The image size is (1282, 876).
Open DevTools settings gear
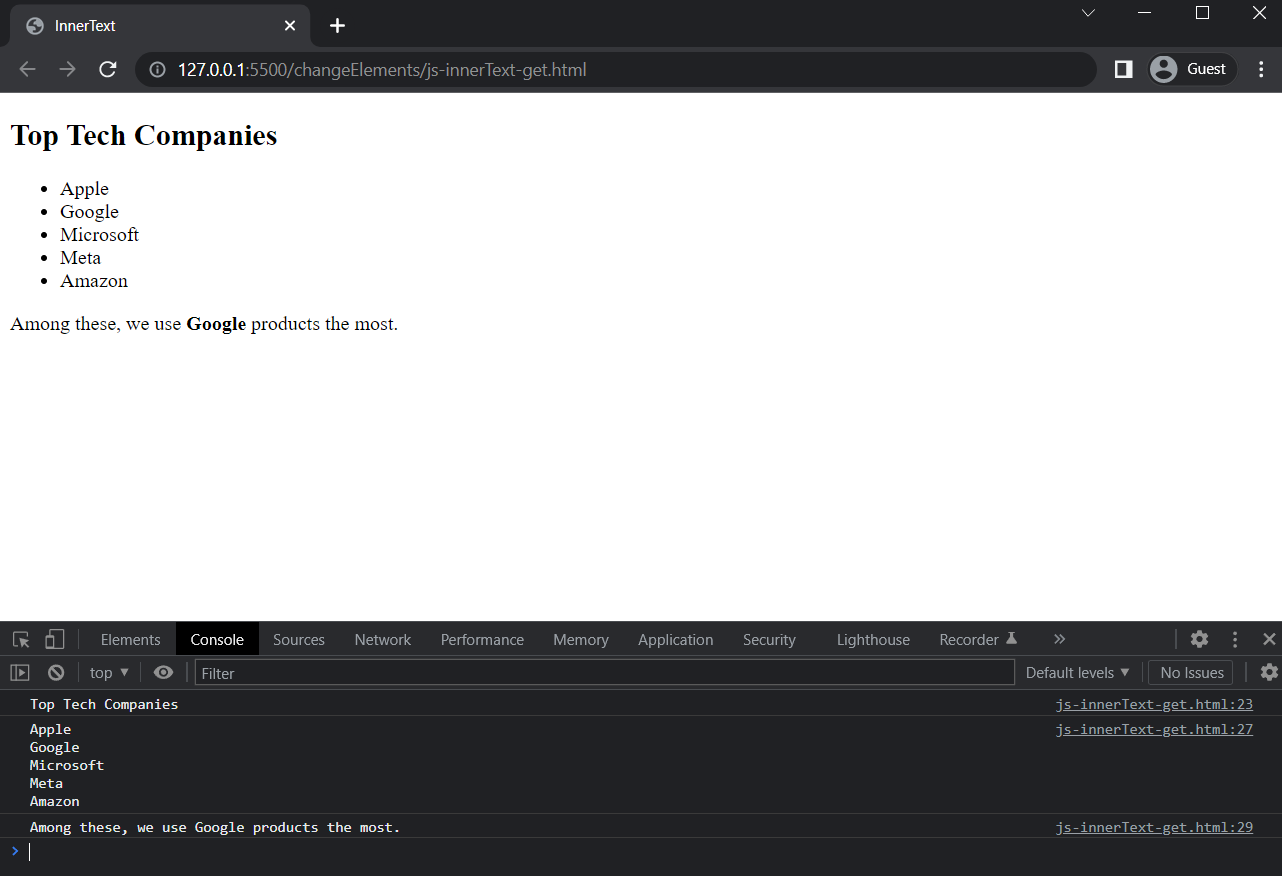[x=1199, y=638]
